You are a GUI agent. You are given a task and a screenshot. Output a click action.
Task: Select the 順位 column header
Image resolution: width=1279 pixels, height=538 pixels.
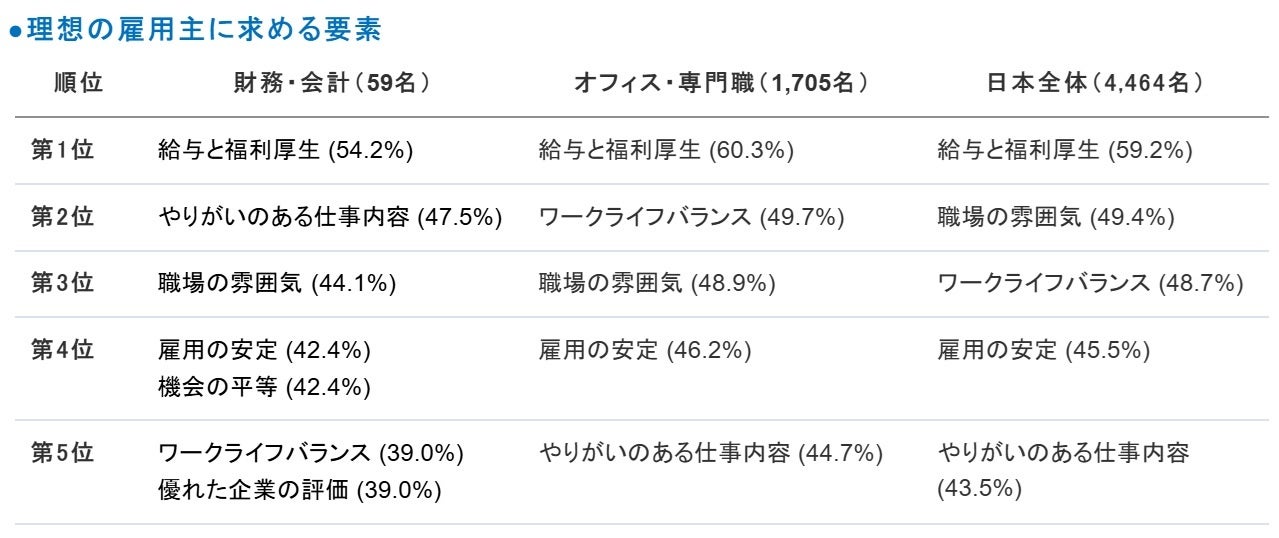pos(79,83)
